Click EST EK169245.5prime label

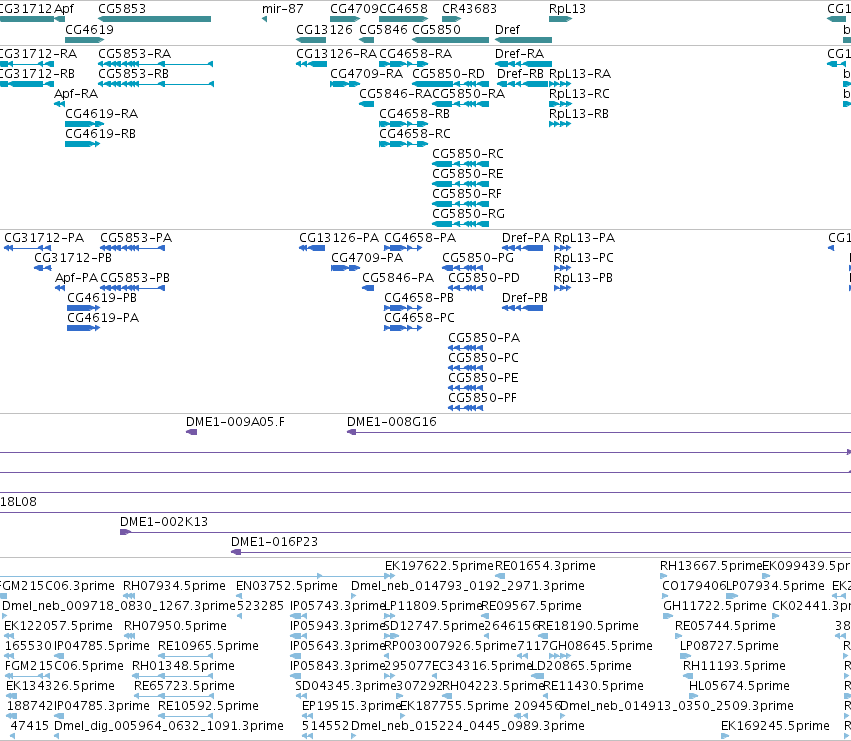(x=776, y=727)
